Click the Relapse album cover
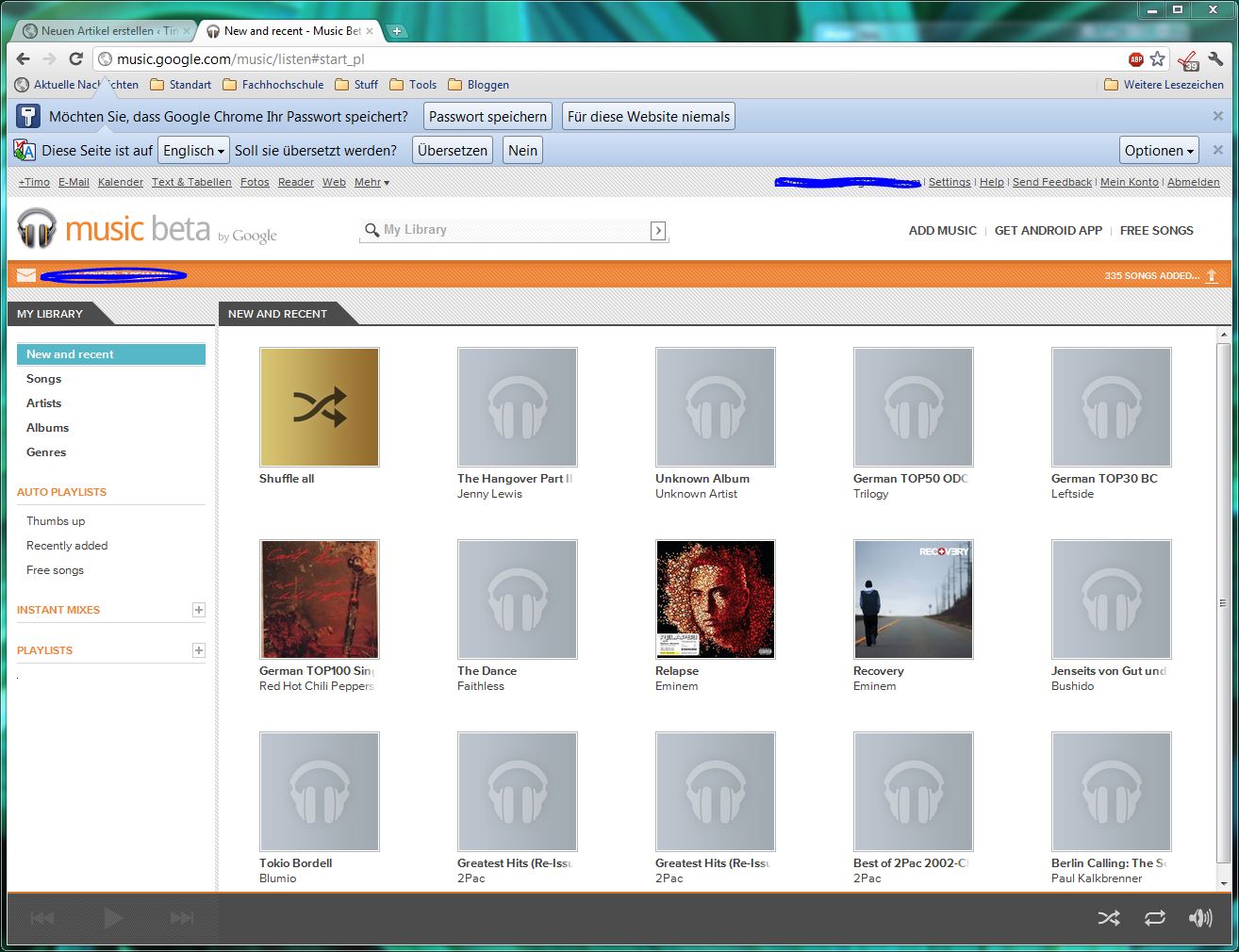Screen dimensions: 1239x952 (x=715, y=599)
